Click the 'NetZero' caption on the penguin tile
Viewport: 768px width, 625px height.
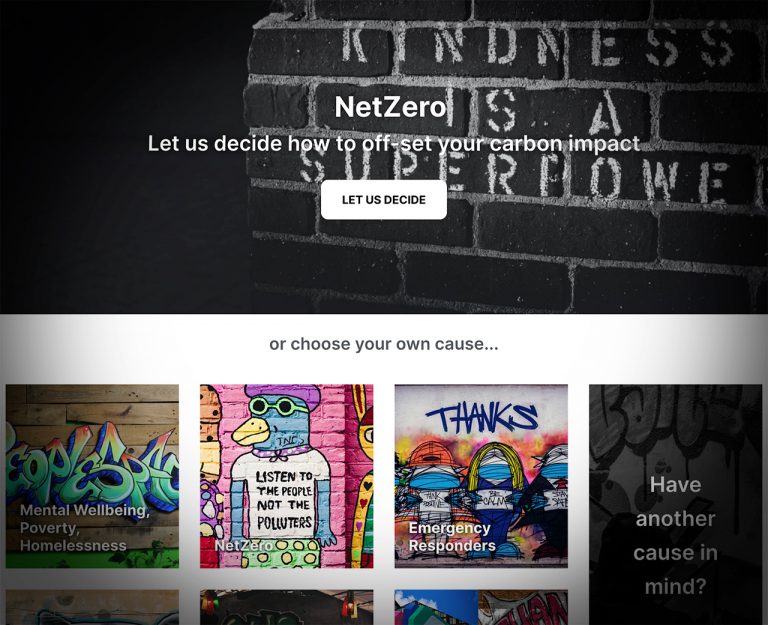pyautogui.click(x=243, y=545)
